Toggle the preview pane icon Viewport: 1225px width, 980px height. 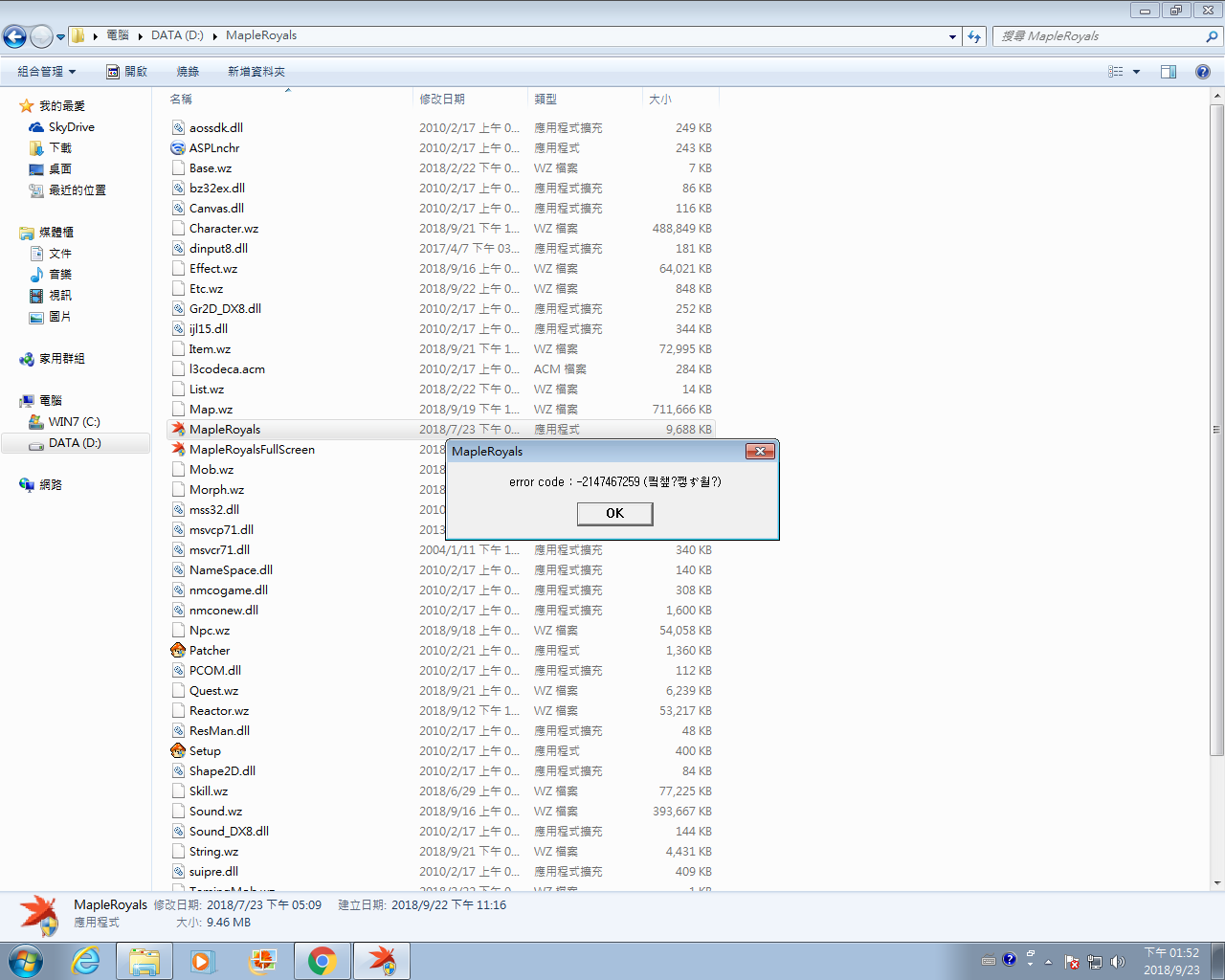(1169, 72)
